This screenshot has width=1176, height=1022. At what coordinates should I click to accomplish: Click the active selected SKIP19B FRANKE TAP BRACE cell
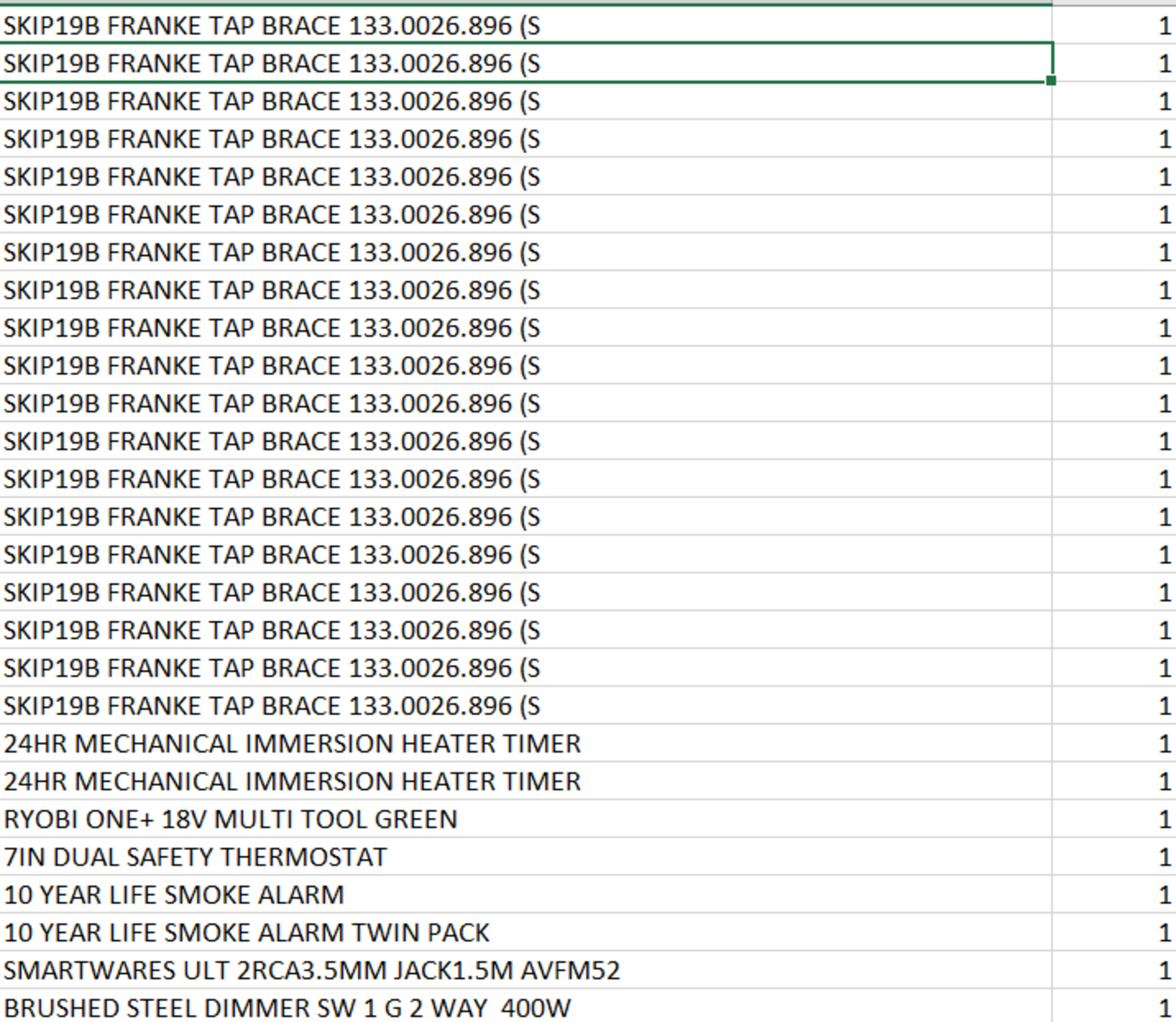[526, 62]
